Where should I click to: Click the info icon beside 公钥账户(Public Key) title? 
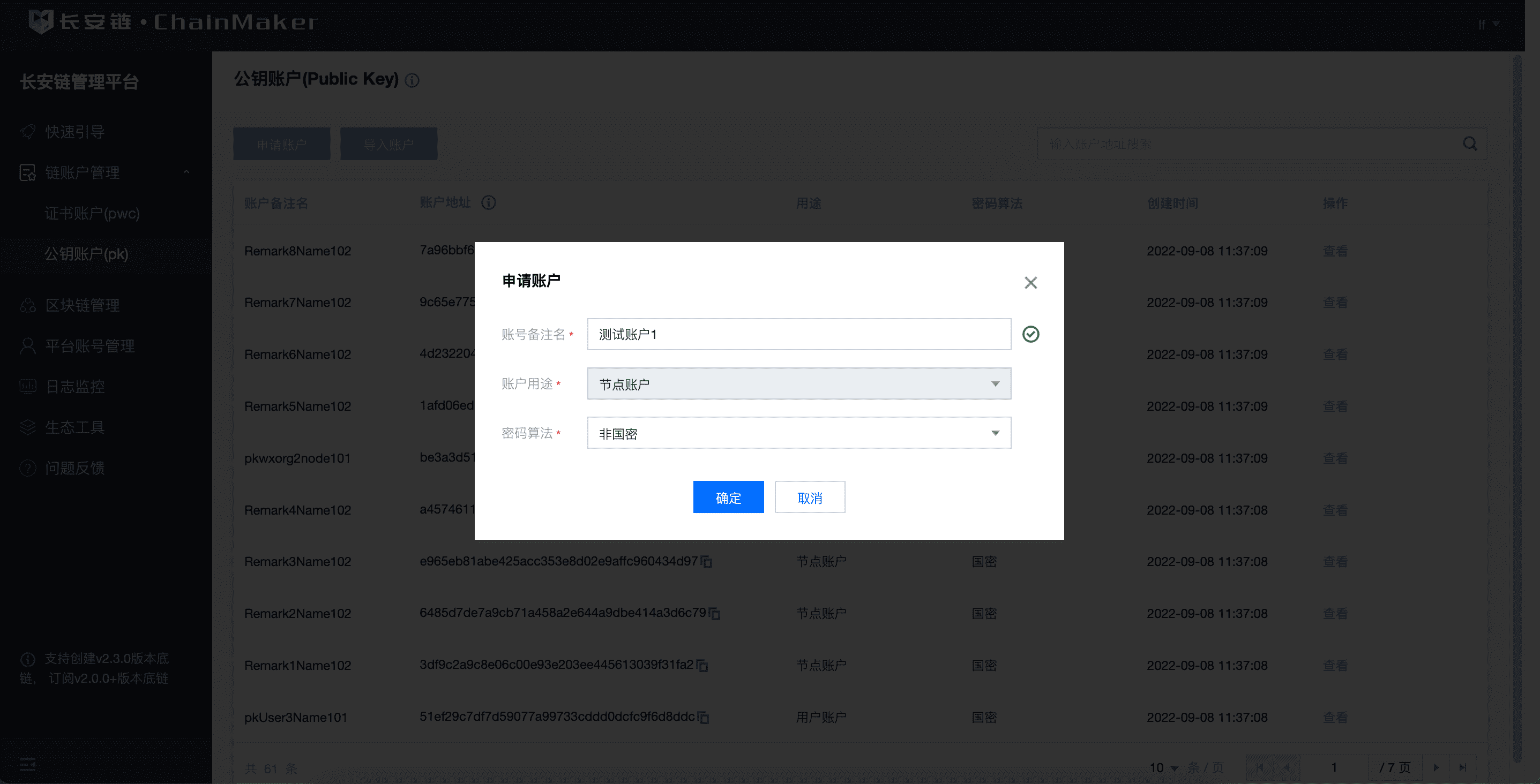pyautogui.click(x=412, y=80)
